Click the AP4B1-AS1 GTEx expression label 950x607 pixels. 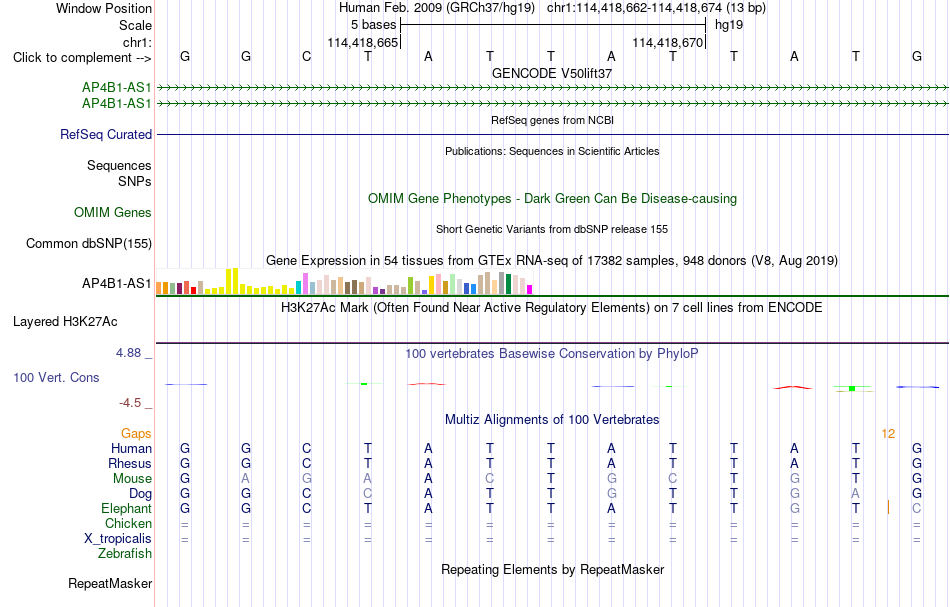[117, 284]
